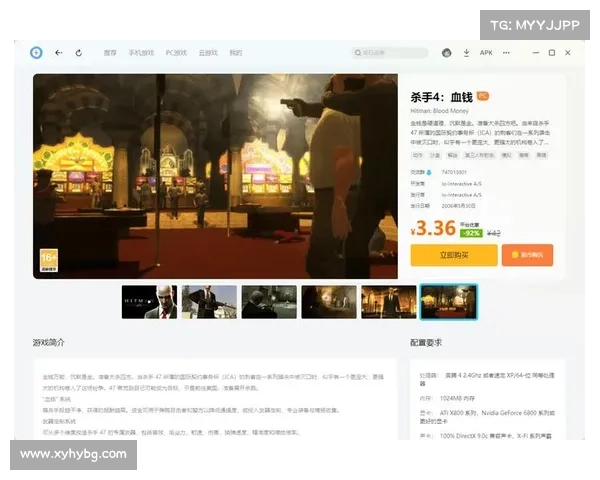This screenshot has width=600, height=480.
Task: Click the large casino screenshot preview
Action: pyautogui.click(x=215, y=176)
